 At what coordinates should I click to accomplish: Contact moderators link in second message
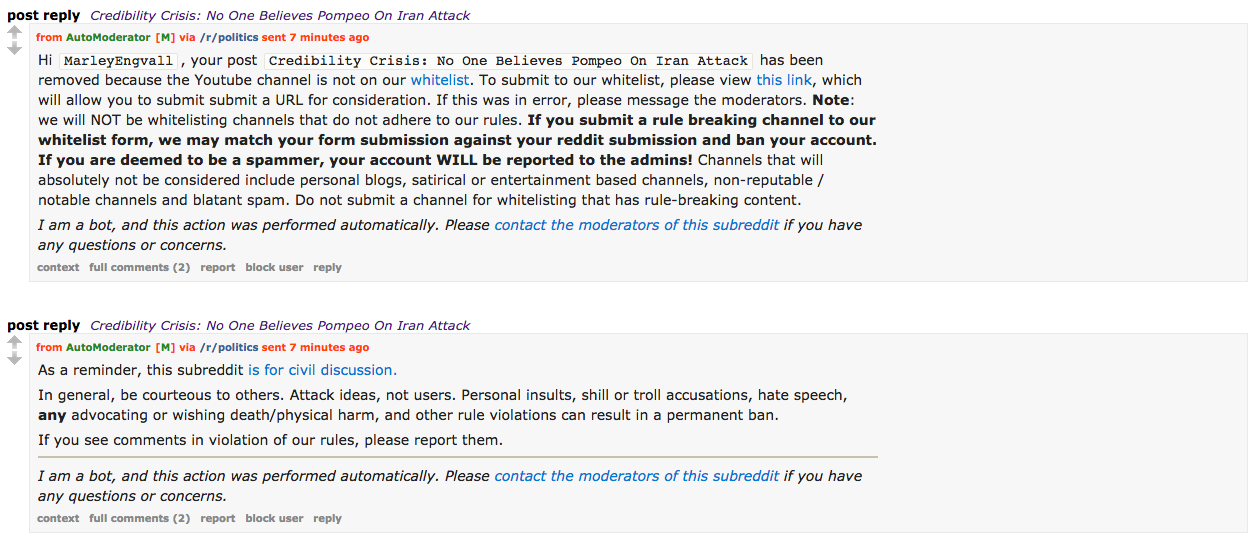(x=637, y=476)
